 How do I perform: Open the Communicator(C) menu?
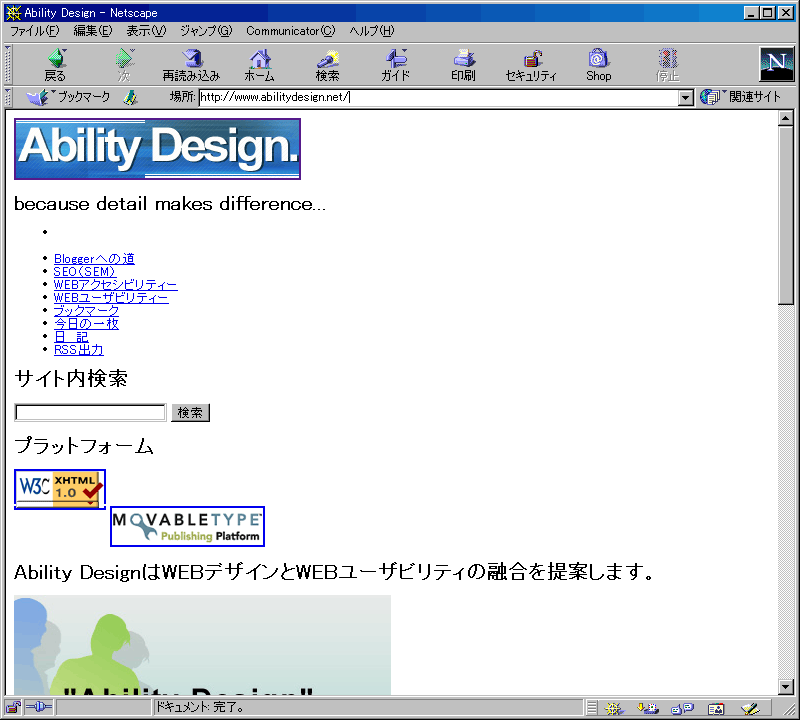[290, 31]
